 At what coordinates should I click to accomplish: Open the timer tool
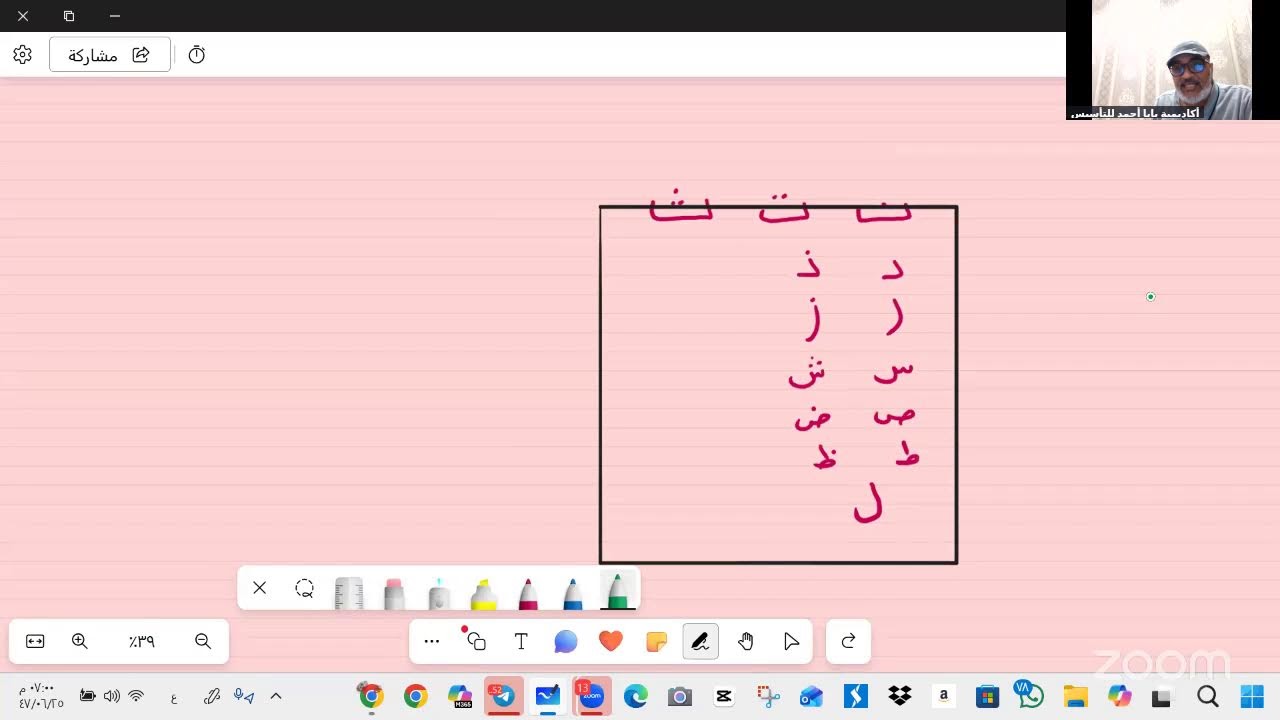197,55
